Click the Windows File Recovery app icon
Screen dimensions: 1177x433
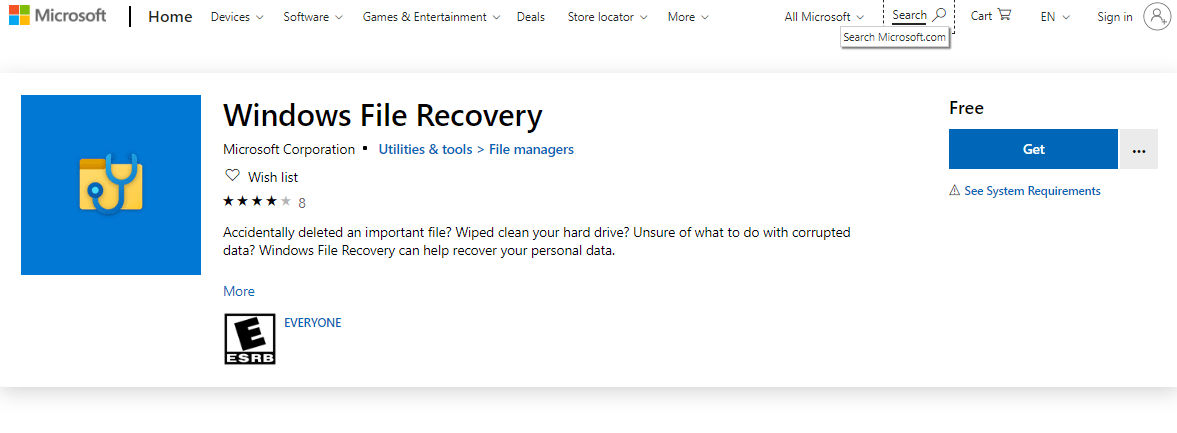[111, 184]
